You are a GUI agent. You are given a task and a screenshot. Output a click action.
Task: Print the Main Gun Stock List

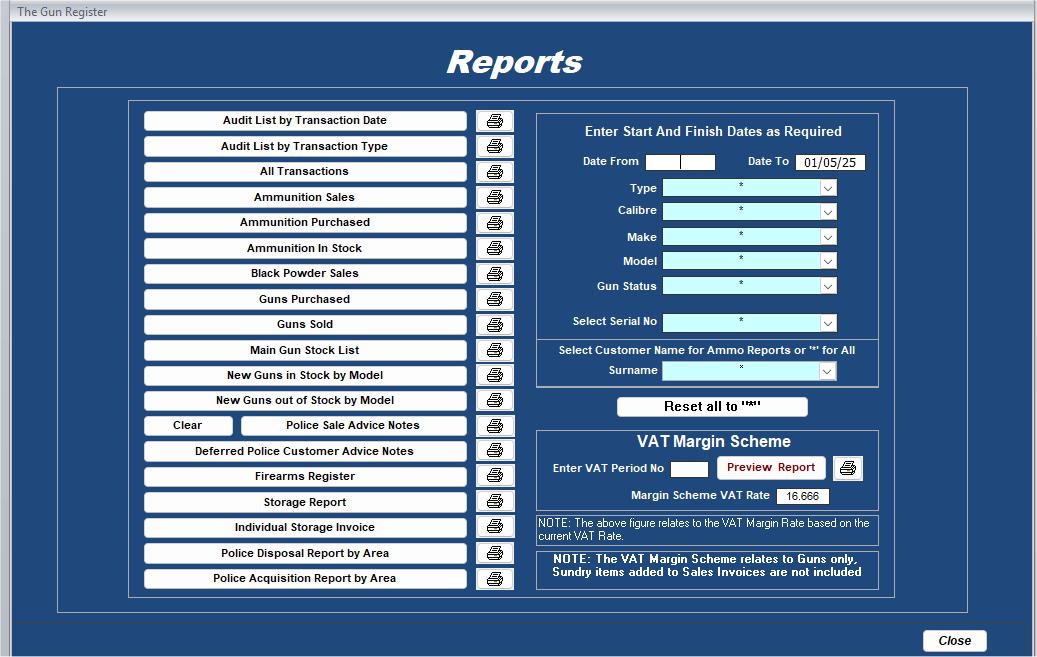click(x=494, y=349)
